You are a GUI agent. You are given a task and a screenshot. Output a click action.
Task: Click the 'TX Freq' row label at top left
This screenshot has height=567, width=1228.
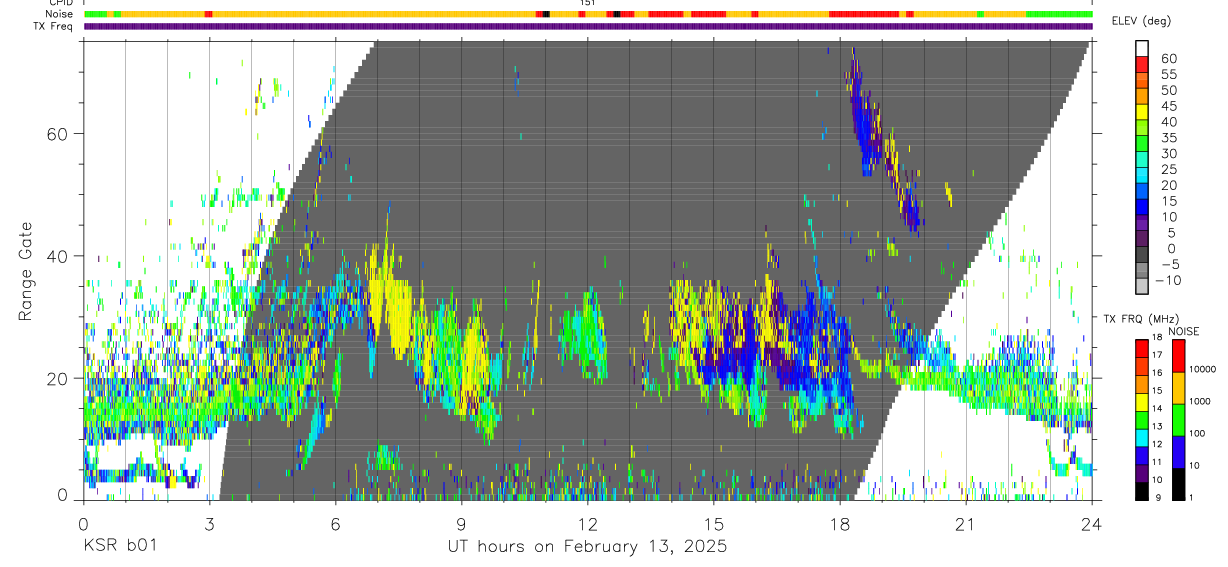coord(54,26)
